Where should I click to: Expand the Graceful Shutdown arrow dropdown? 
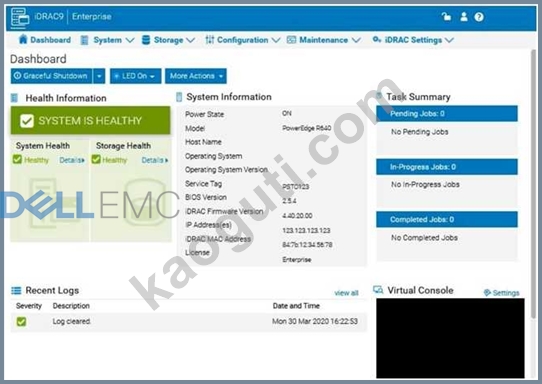tap(99, 76)
